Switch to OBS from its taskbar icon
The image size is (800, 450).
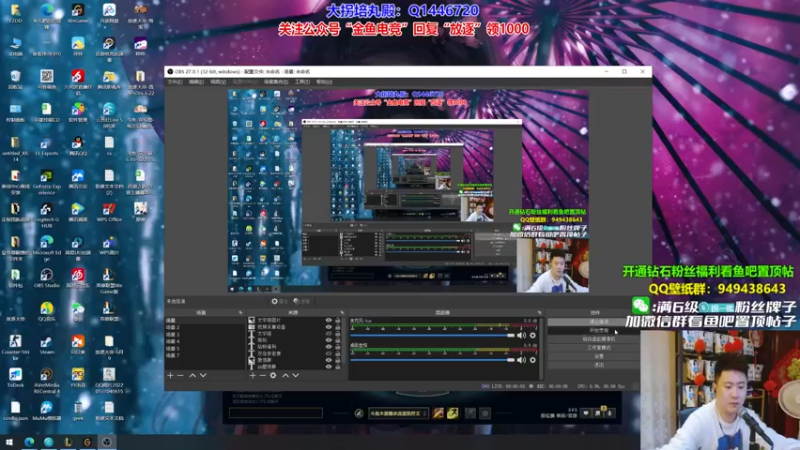click(107, 442)
